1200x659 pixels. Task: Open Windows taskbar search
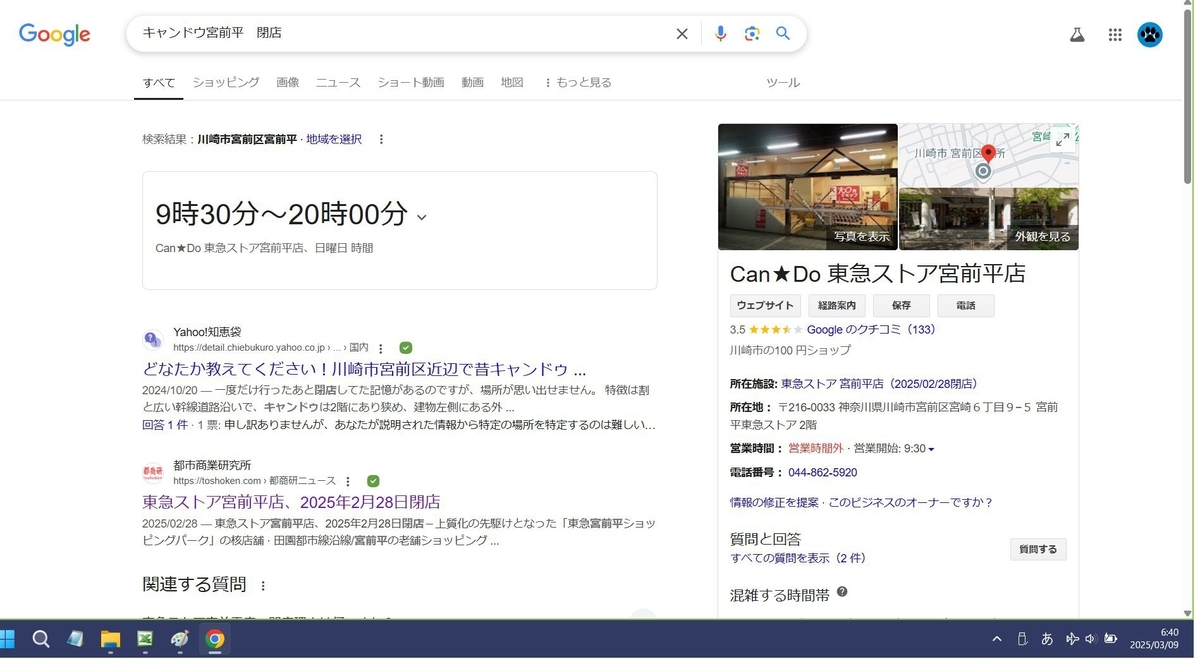coord(41,639)
